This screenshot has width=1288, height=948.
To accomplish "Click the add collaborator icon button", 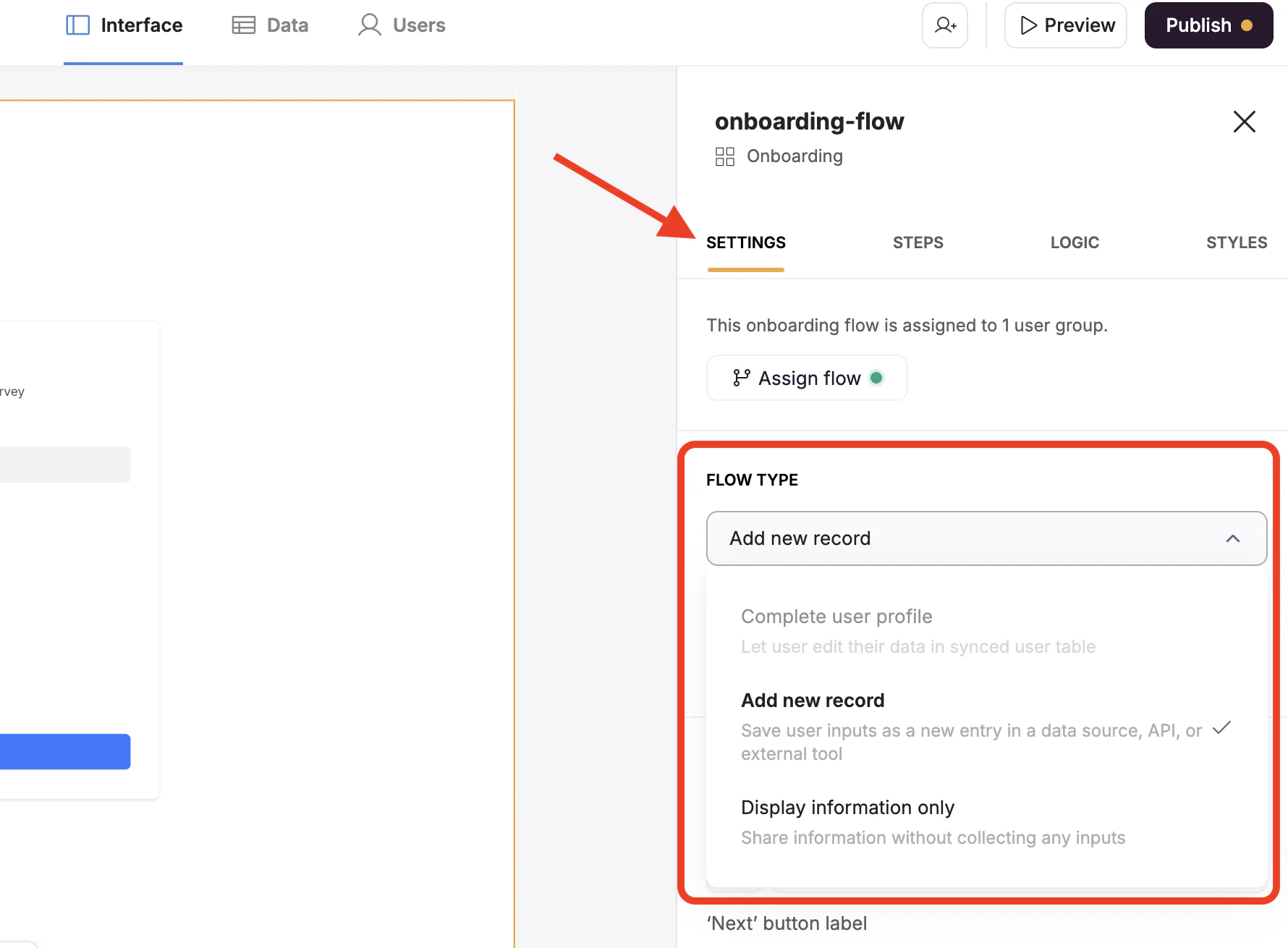I will click(945, 25).
